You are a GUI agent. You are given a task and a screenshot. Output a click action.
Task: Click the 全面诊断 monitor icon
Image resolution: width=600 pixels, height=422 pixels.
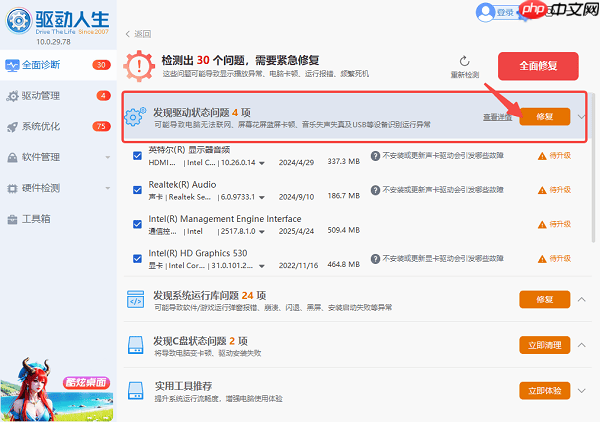[12, 65]
